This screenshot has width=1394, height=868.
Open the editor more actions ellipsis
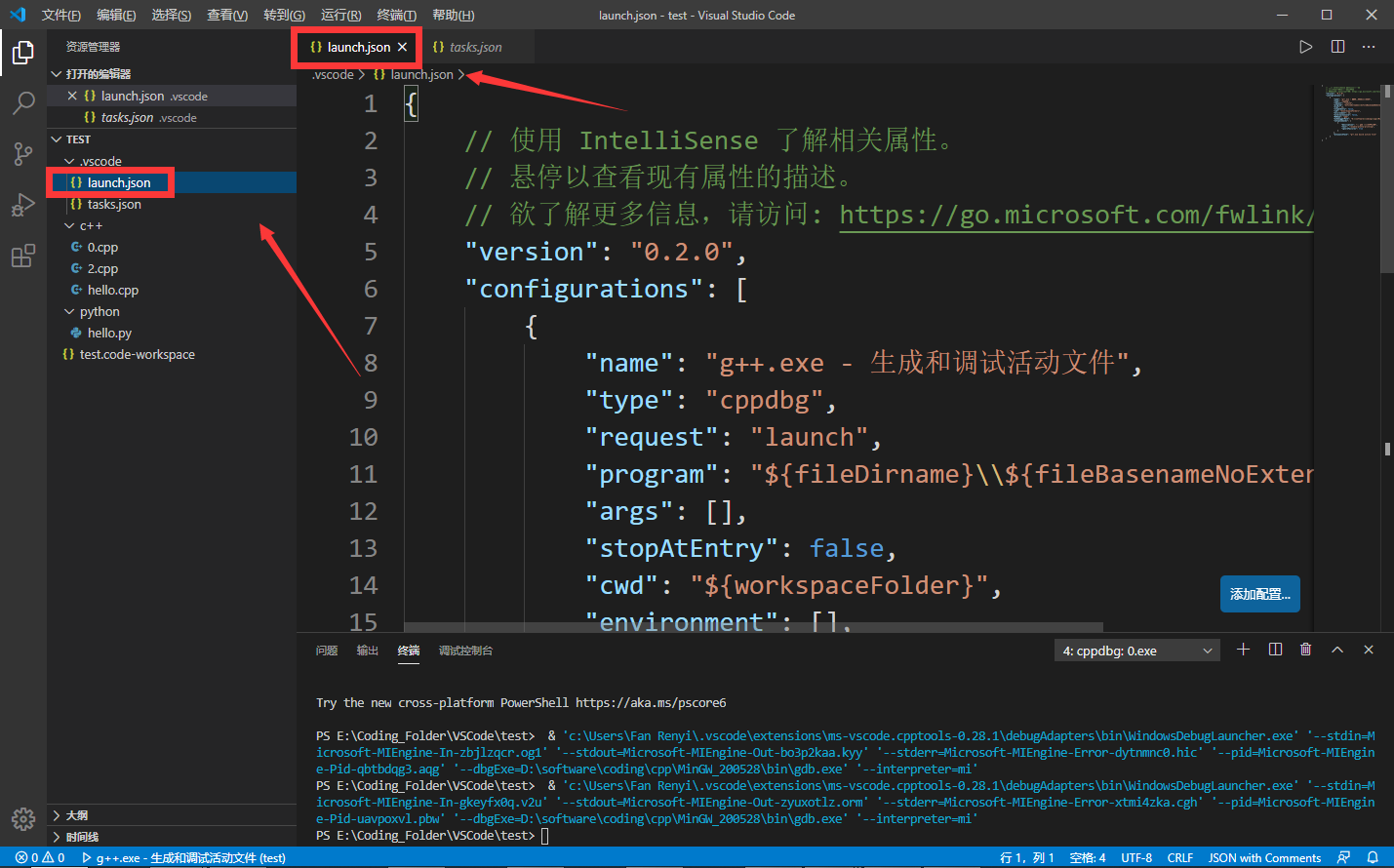click(1369, 47)
